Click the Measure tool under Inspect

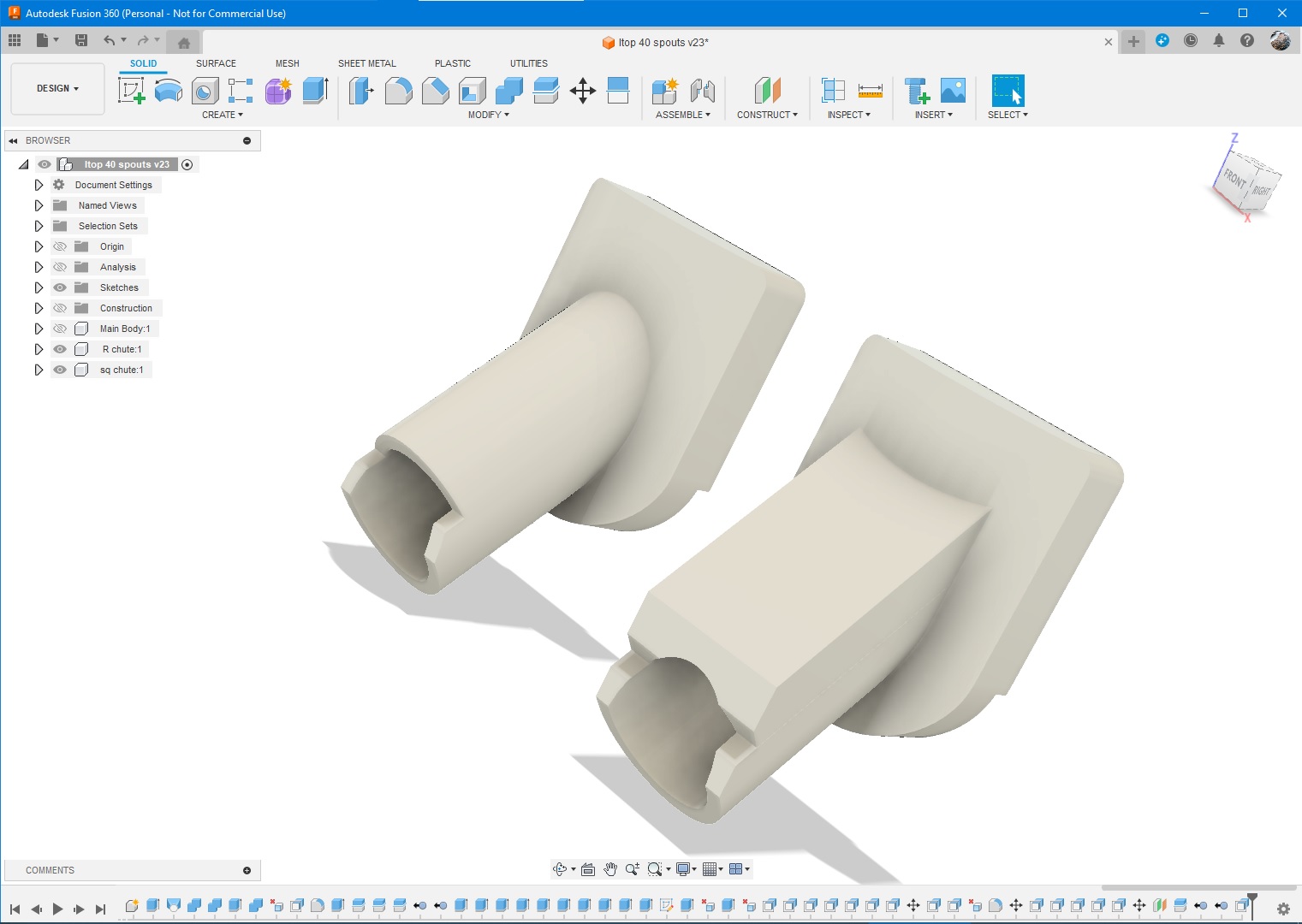click(870, 91)
